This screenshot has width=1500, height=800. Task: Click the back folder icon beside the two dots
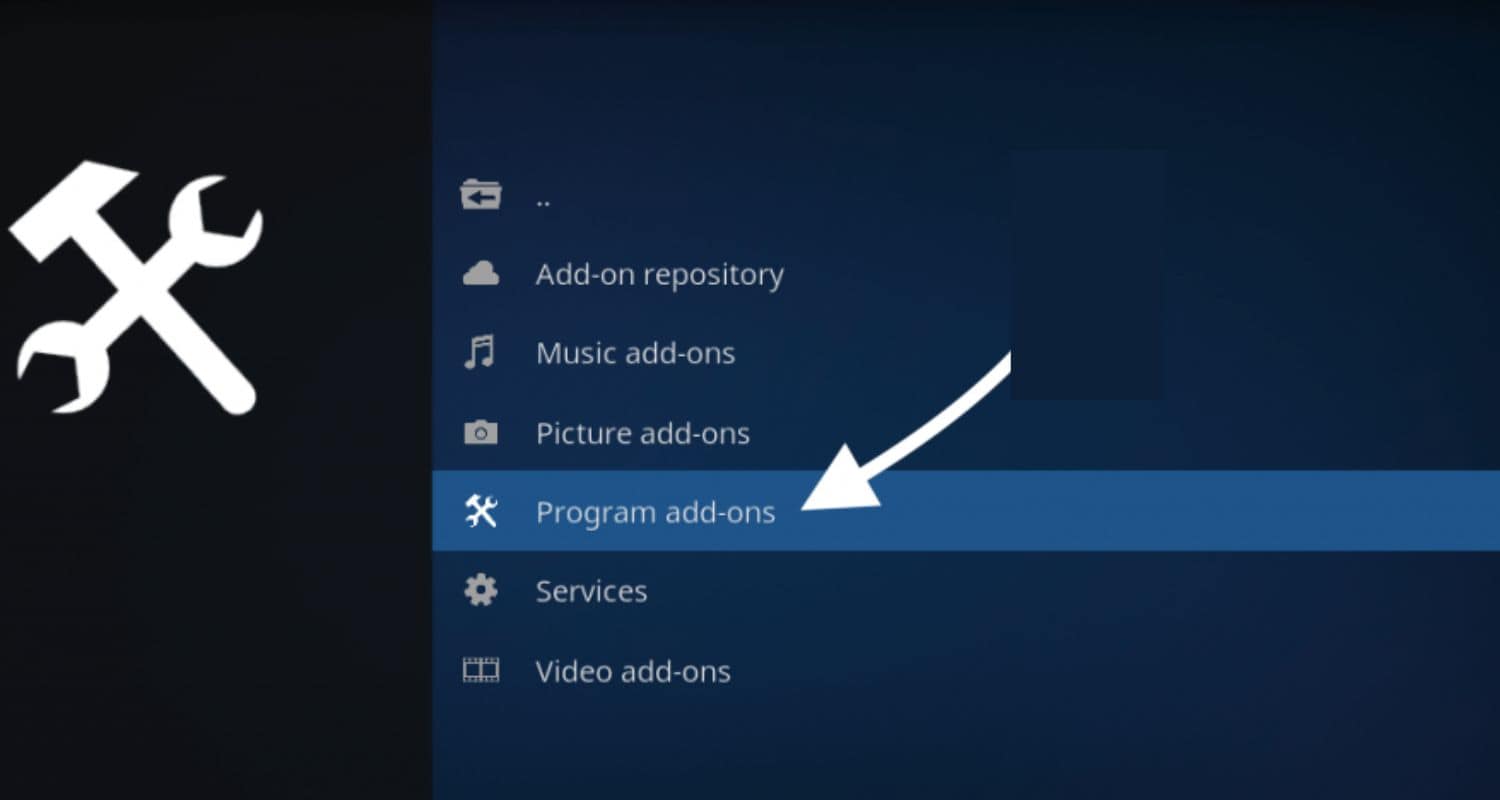pos(480,194)
